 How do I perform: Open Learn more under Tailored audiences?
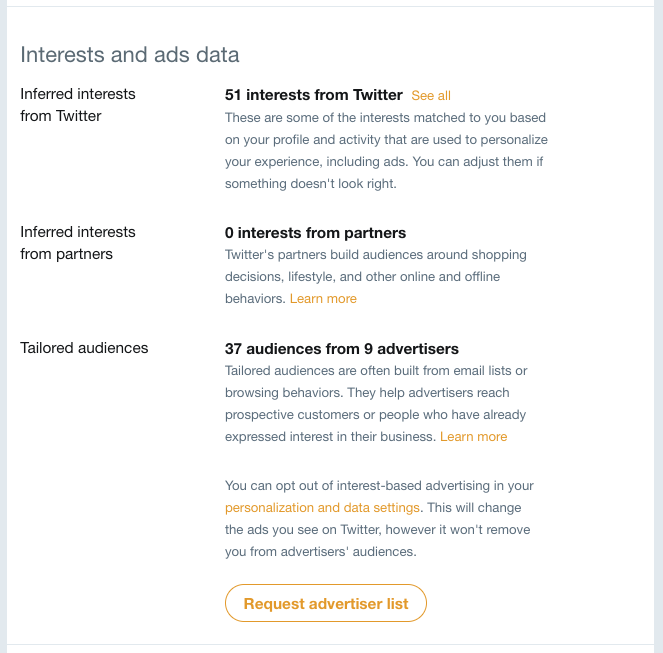(x=473, y=436)
